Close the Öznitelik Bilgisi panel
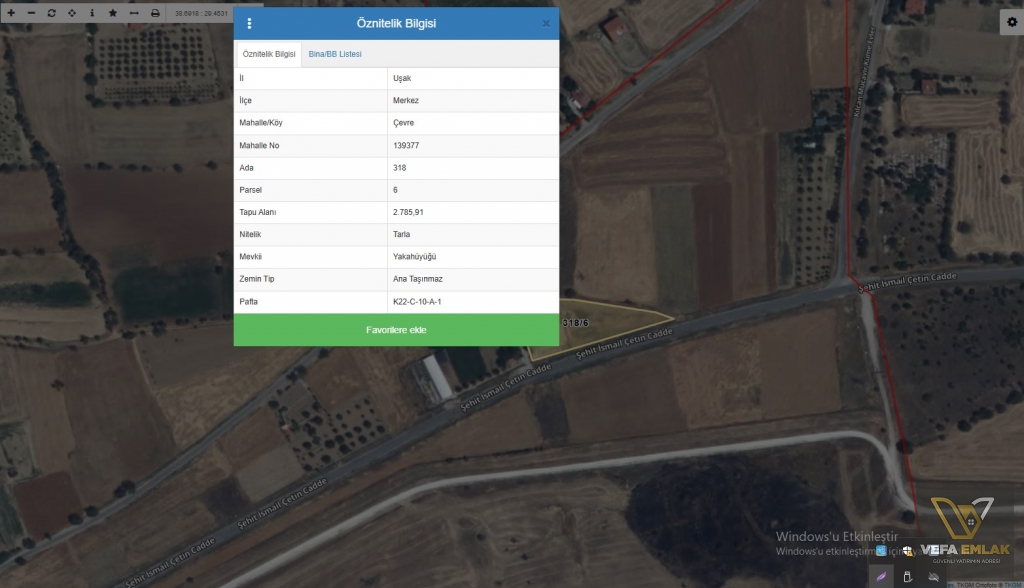Viewport: 1024px width, 588px height. [x=546, y=23]
